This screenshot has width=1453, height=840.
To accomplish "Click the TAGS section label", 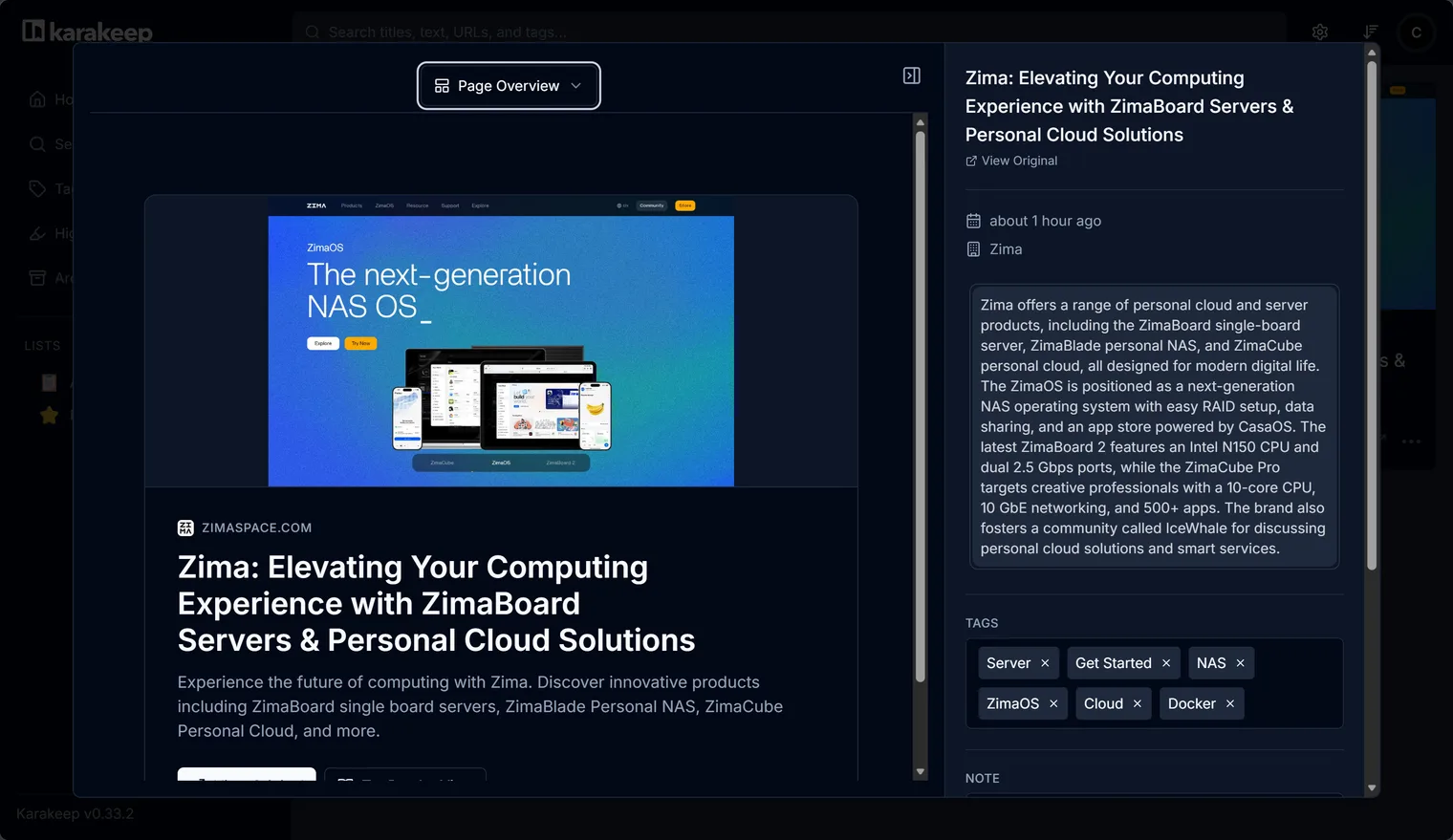I will coord(982,623).
